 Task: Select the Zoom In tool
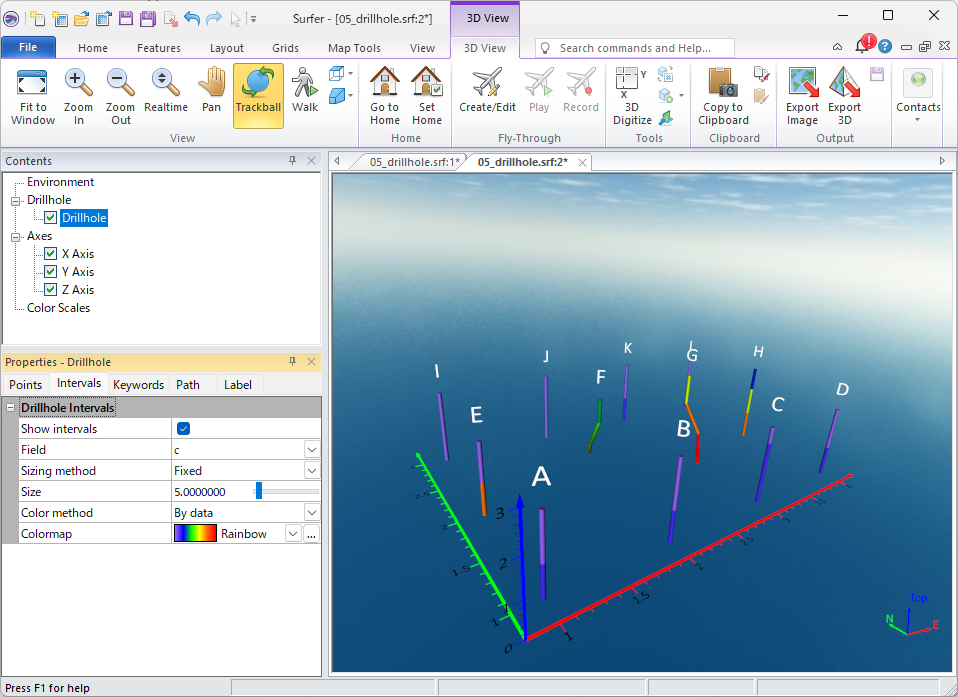78,96
